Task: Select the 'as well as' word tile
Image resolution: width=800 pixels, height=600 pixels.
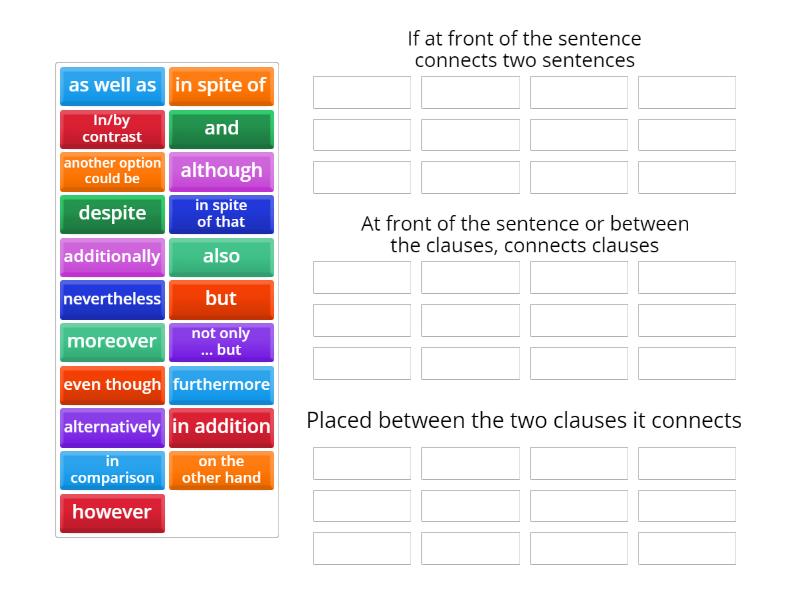Action: [111, 86]
